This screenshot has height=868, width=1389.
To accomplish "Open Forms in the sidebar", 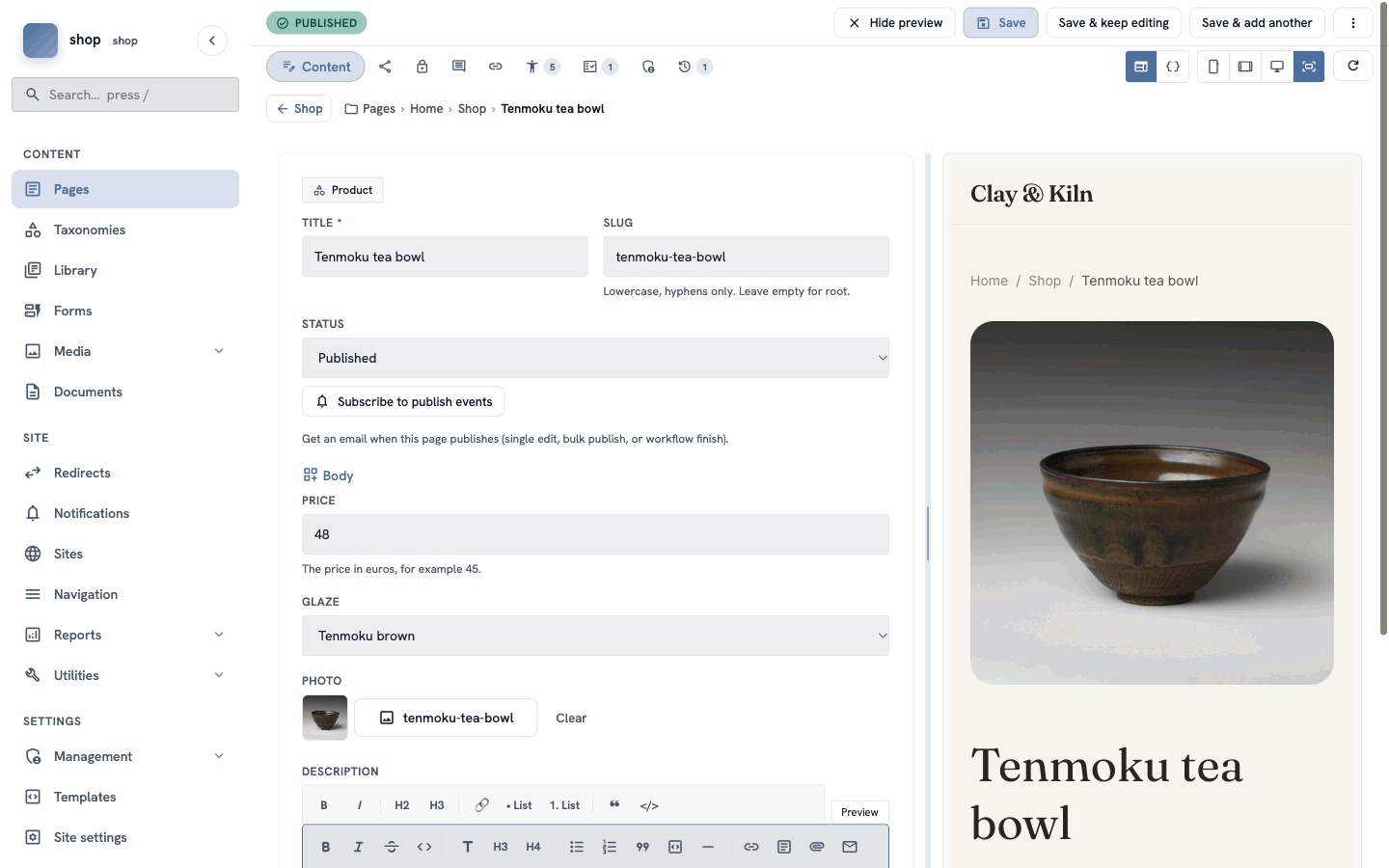I will [125, 311].
